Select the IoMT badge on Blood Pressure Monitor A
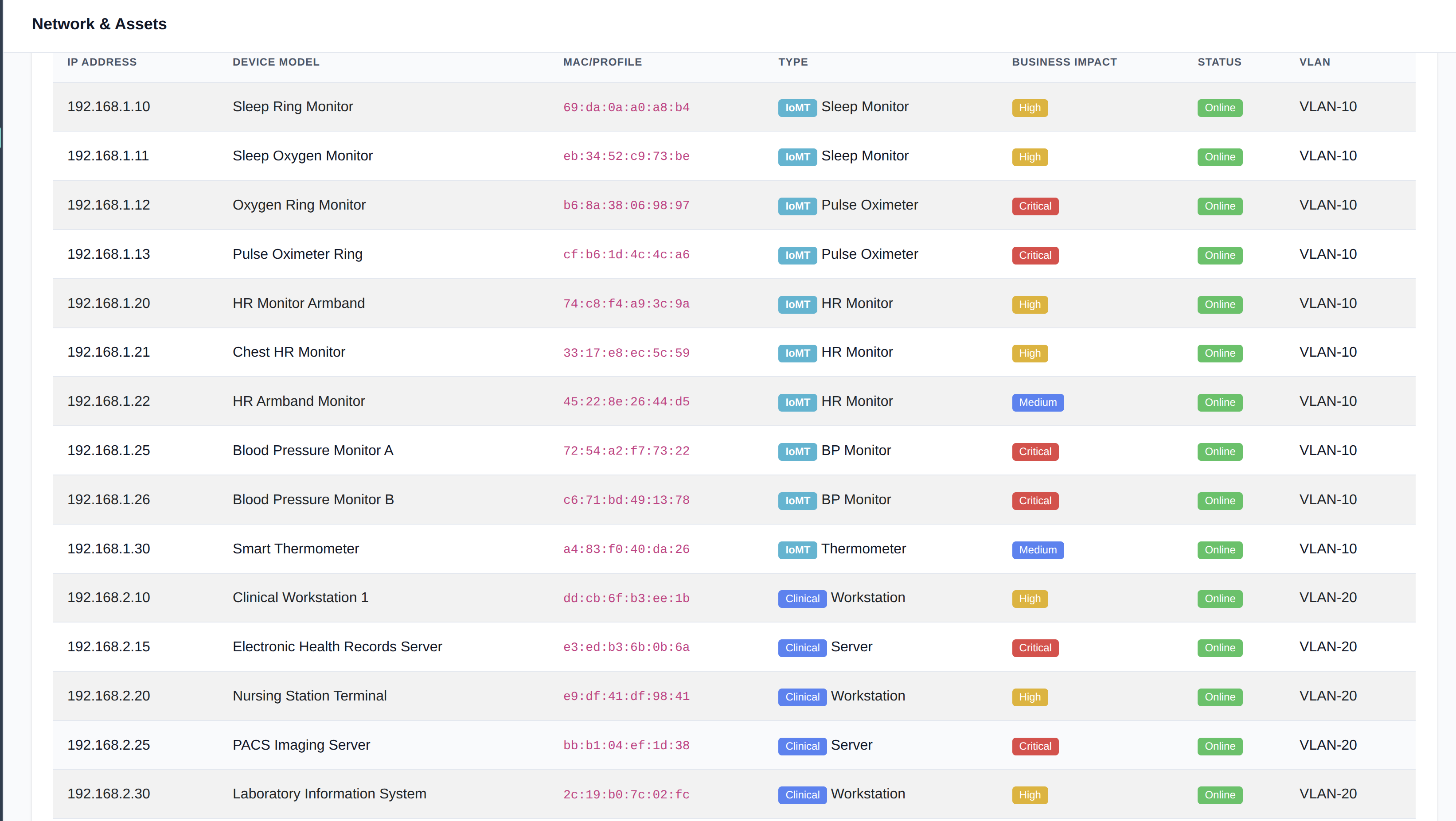 click(x=797, y=451)
